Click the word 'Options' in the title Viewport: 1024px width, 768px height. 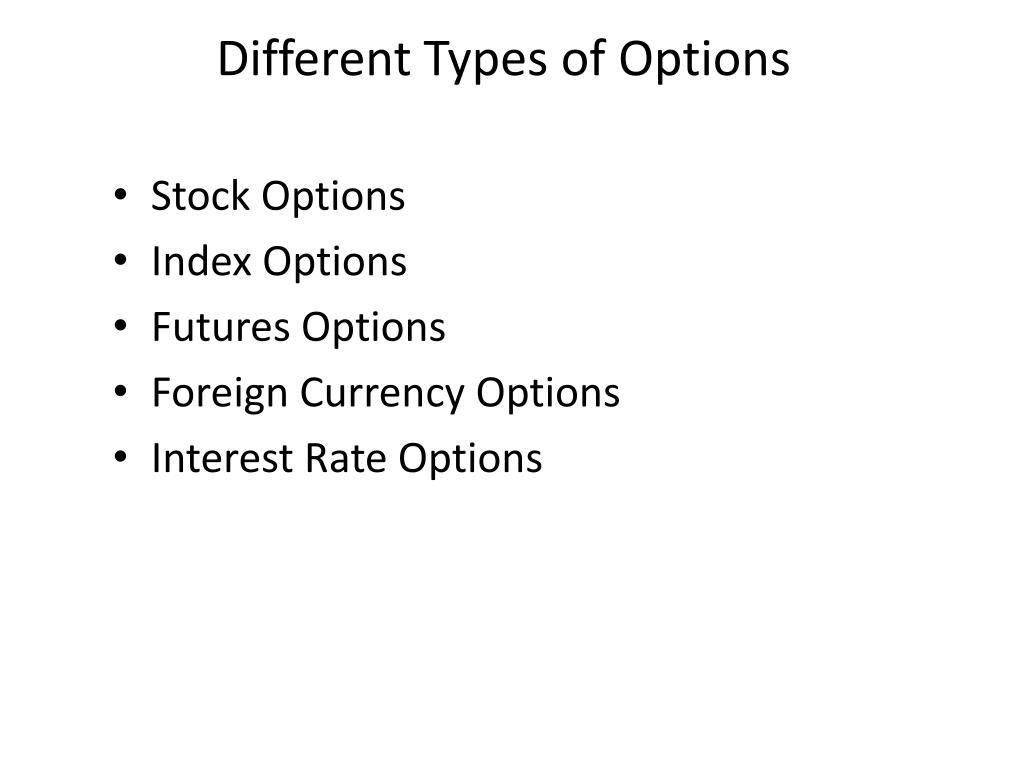[x=704, y=61]
